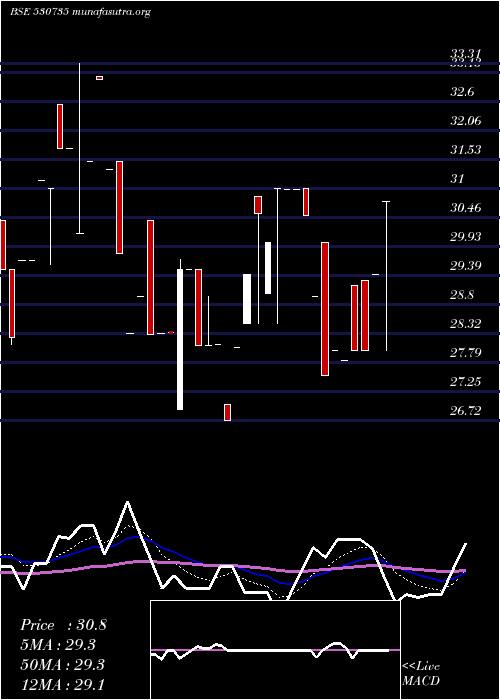Select the 29.93 price axis label
Screen dimensions: 500x700
[466, 237]
